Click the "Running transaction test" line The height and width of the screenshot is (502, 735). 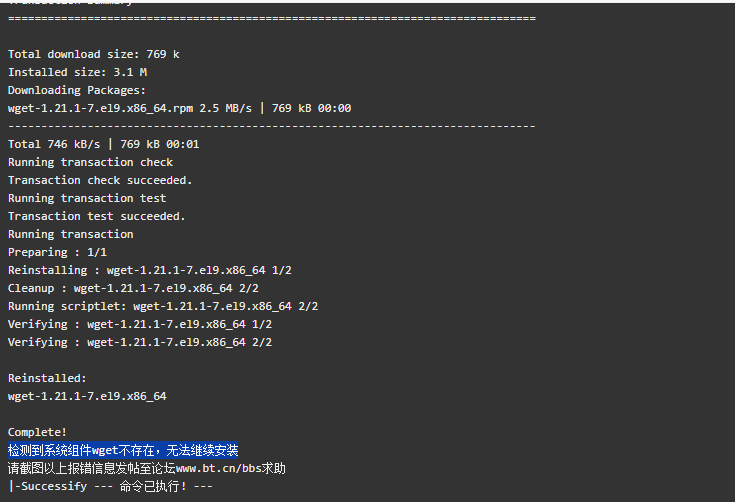(87, 198)
